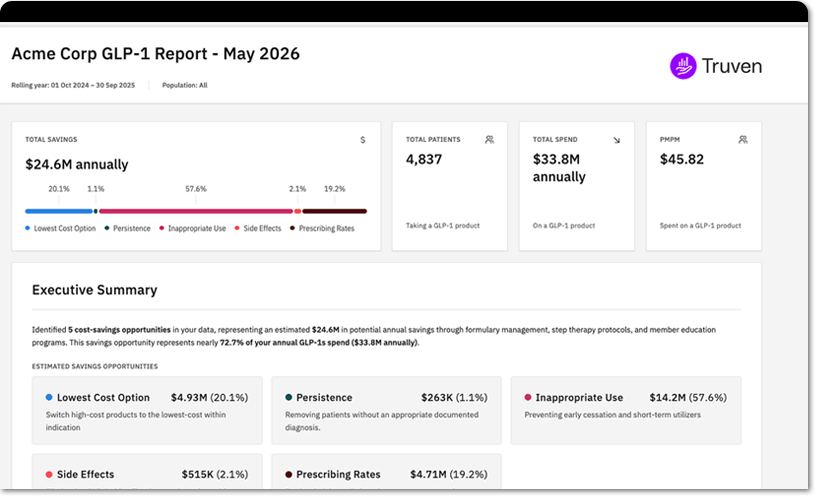
Task: Select the blue 20.1% bar segment
Action: (59, 211)
